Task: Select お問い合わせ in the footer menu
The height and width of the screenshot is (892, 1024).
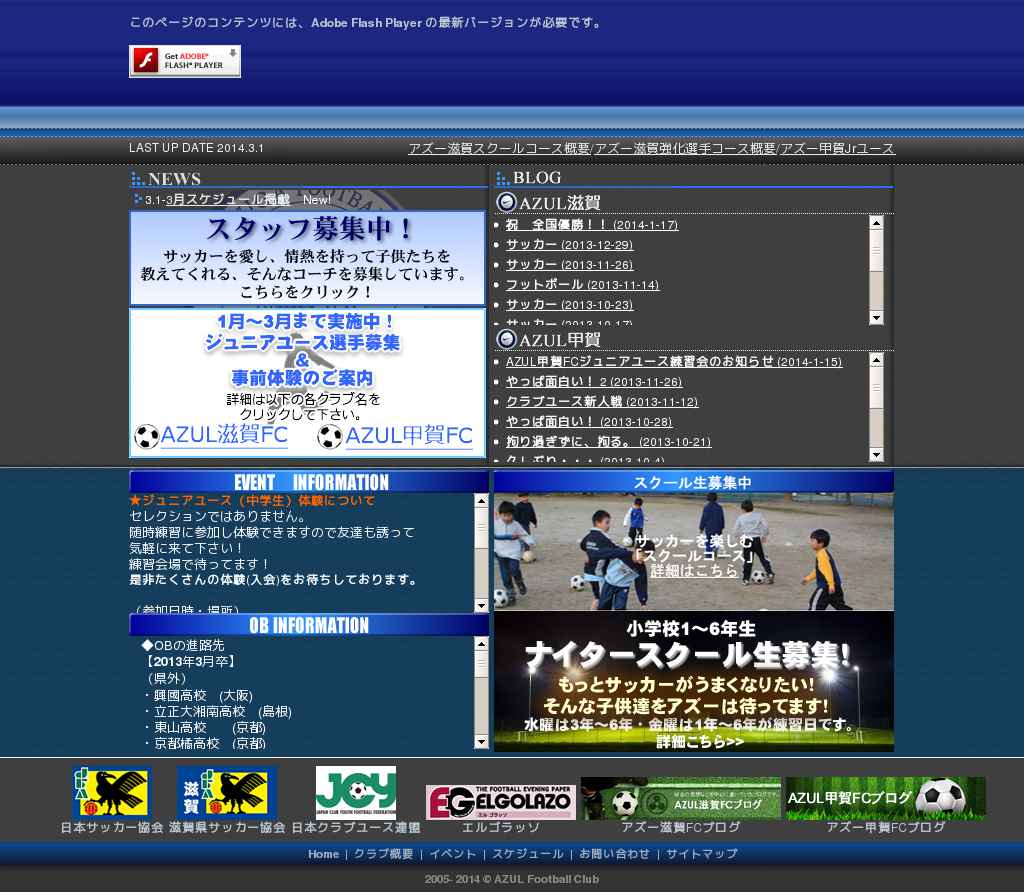Action: [x=614, y=854]
